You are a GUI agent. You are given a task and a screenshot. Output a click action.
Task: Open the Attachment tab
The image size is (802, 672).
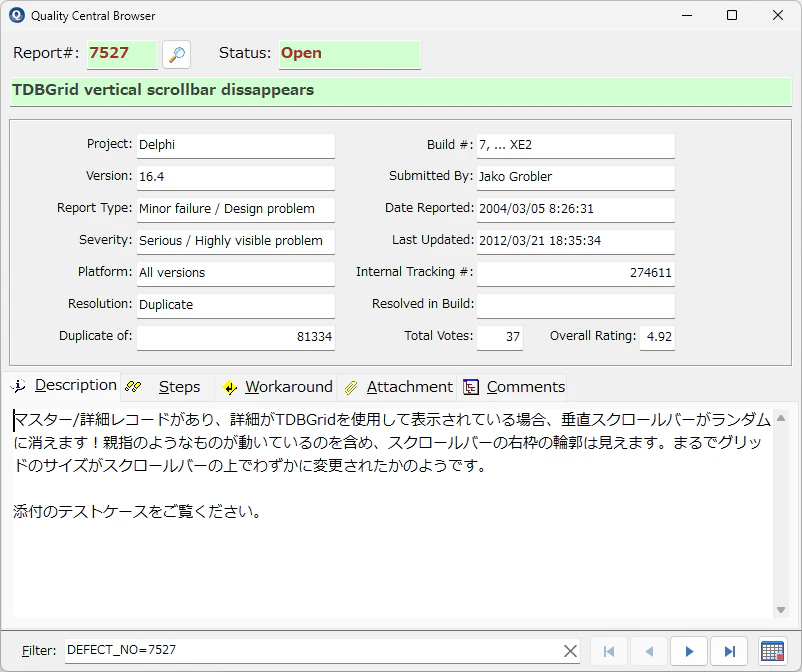point(398,387)
